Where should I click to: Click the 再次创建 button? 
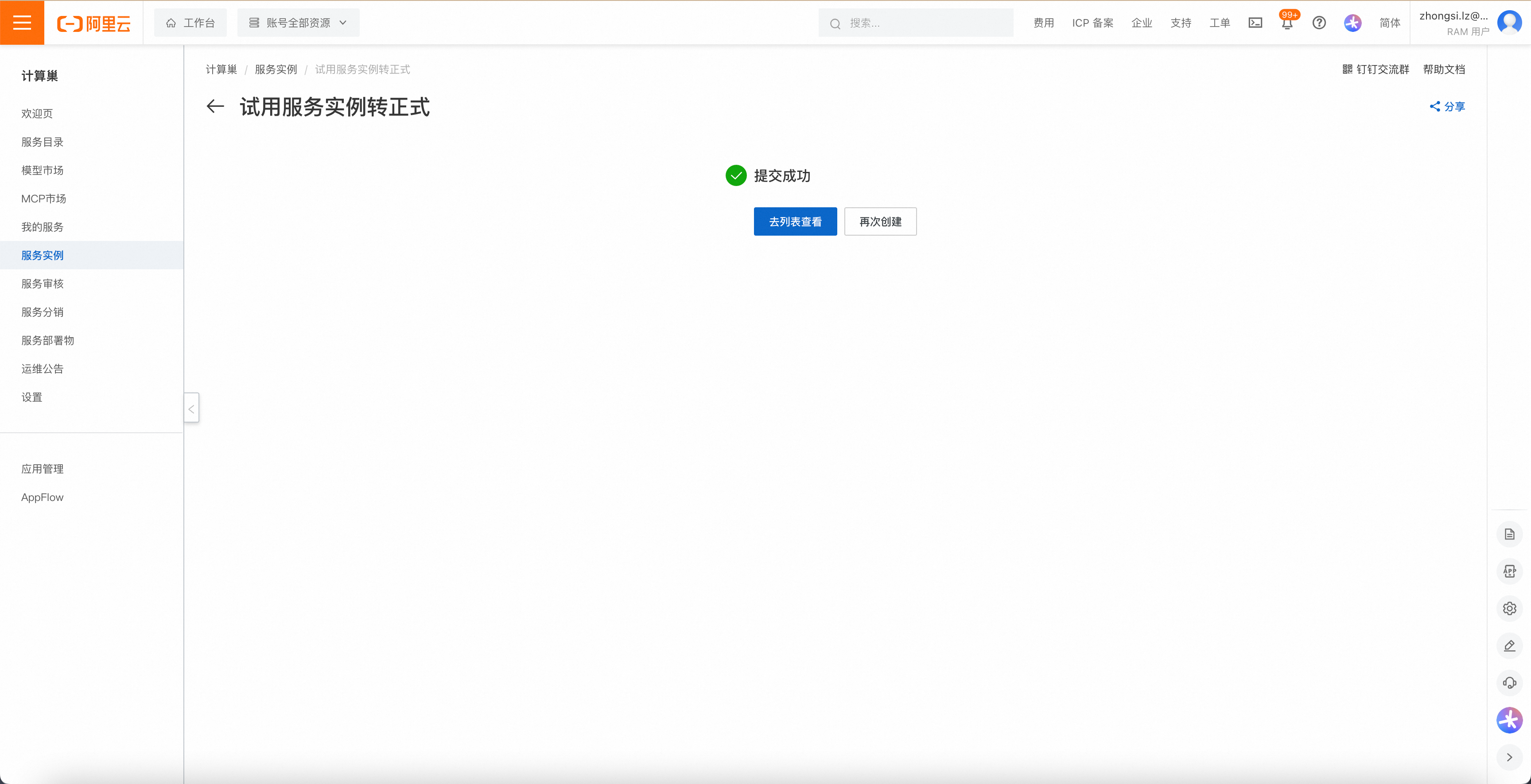pyautogui.click(x=880, y=222)
